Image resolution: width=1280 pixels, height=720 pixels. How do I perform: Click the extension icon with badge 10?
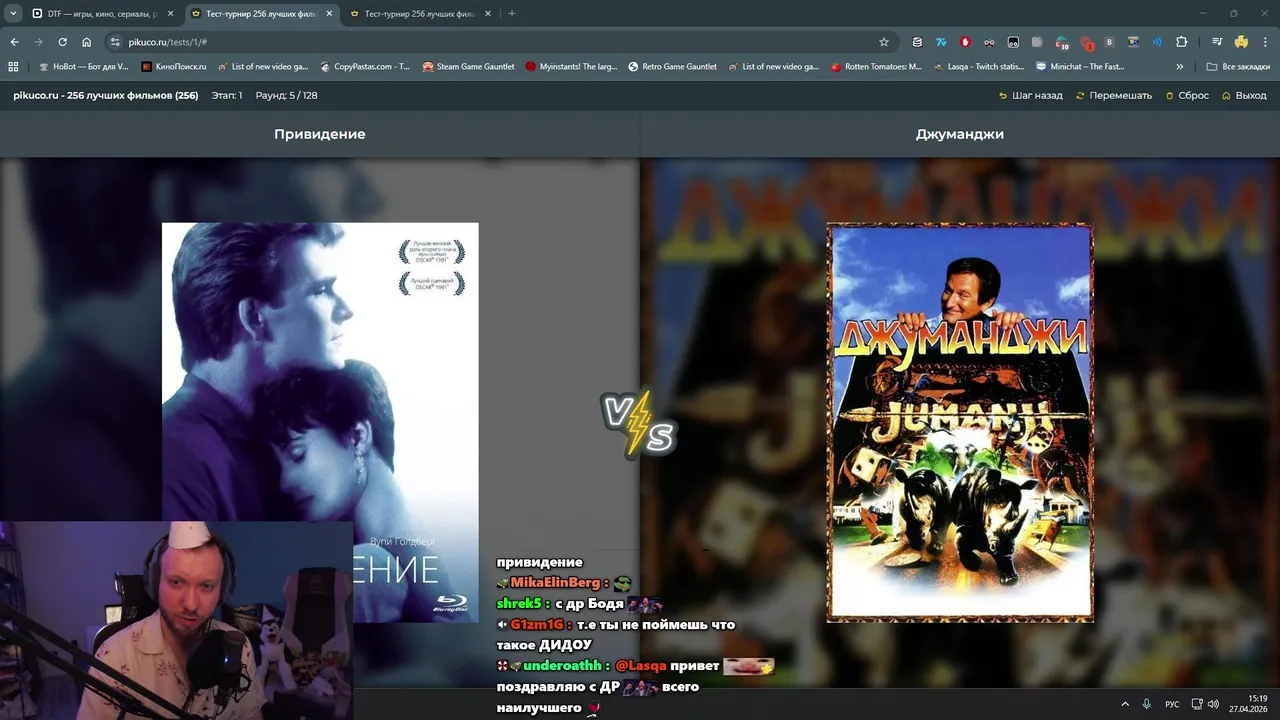coord(1062,42)
